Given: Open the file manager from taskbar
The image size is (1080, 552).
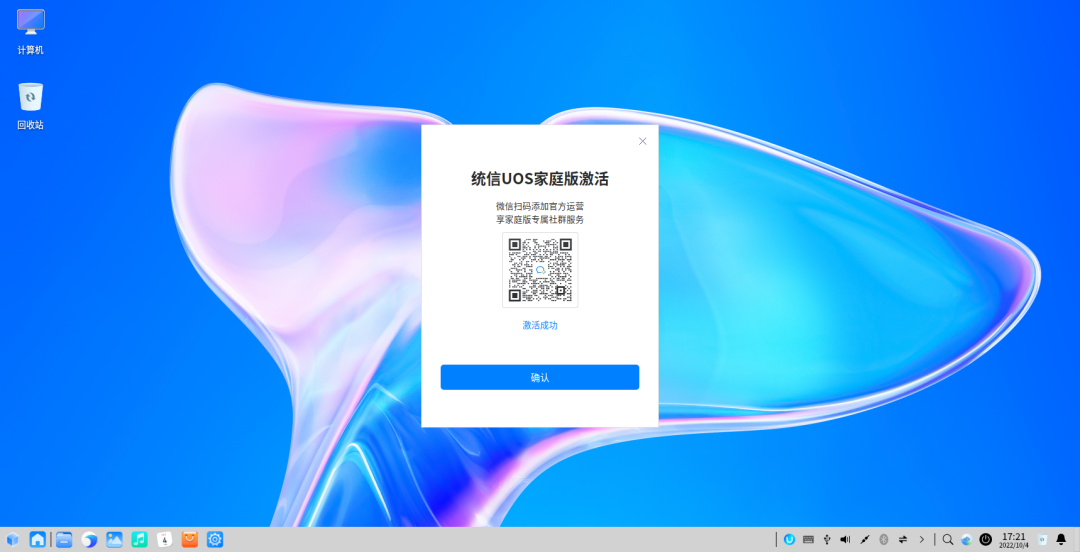Looking at the screenshot, I should pos(64,540).
